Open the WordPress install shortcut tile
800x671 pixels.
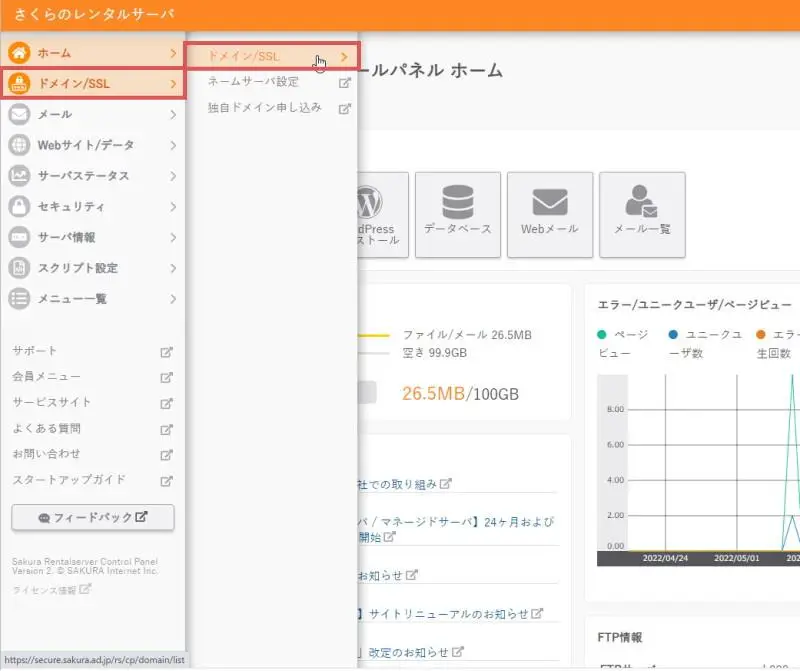pos(383,215)
